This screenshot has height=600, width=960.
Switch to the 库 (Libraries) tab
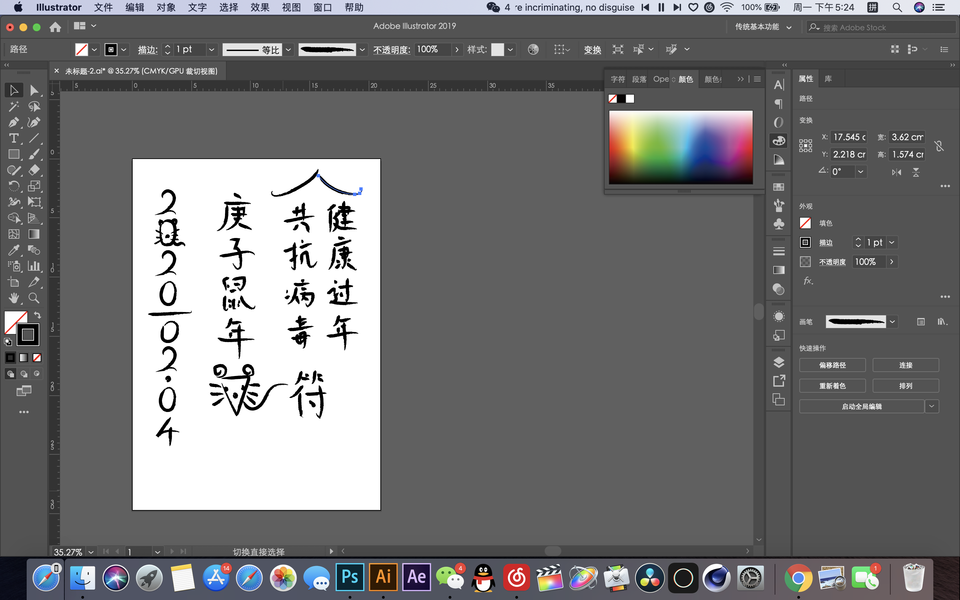(x=828, y=79)
